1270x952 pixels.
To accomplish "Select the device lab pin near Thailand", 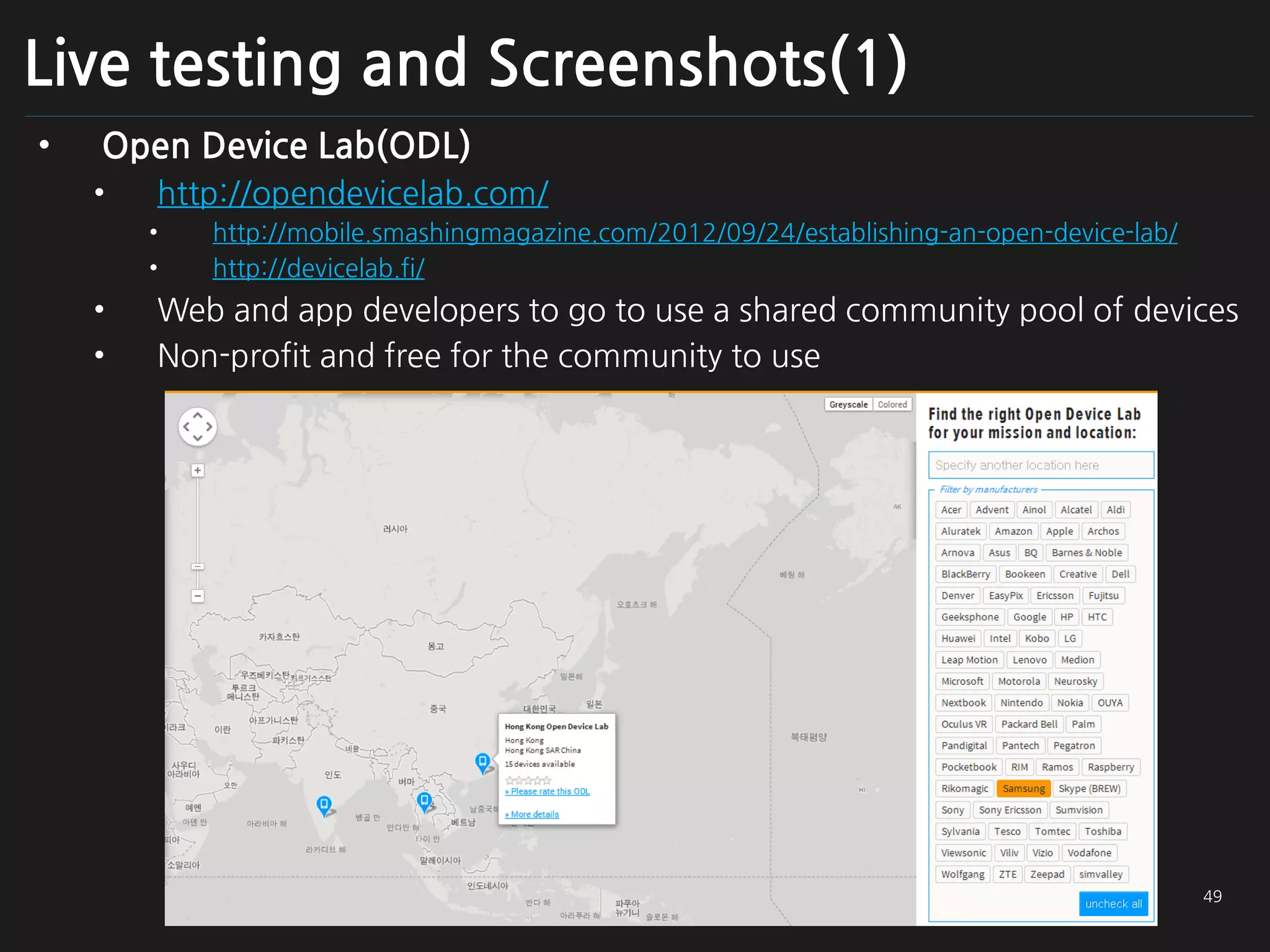I will [424, 802].
